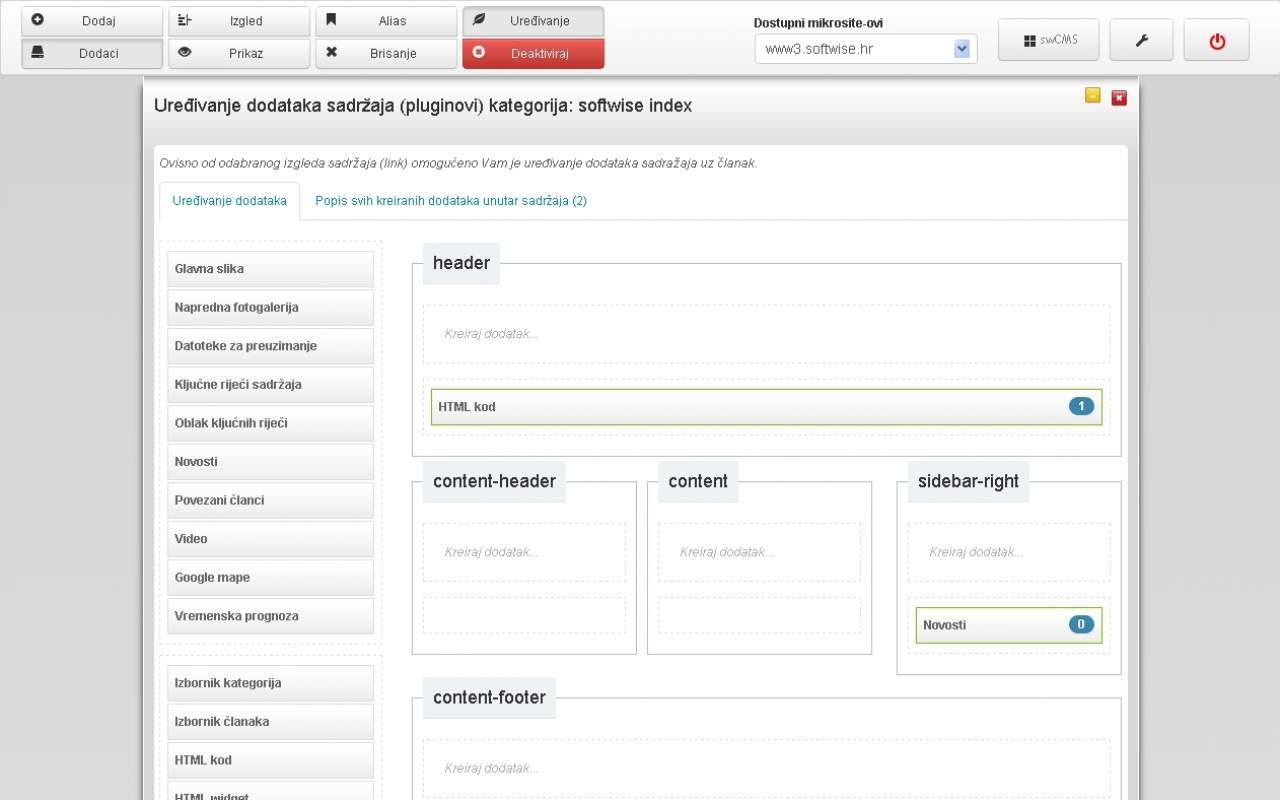Screen dimensions: 1280x800
Task: Close the dialog with the red X icon
Action: (x=1119, y=97)
